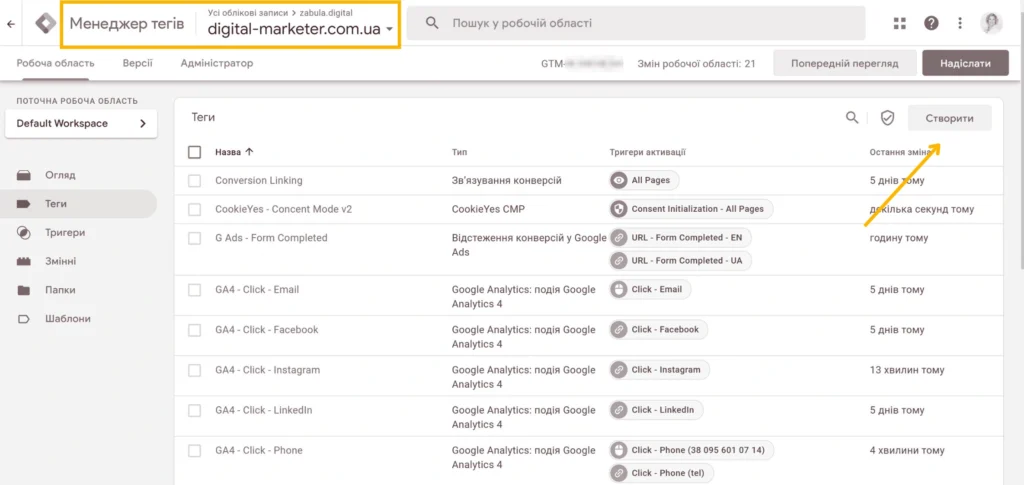Click the Шаблони label icon in sidebar

click(x=24, y=319)
